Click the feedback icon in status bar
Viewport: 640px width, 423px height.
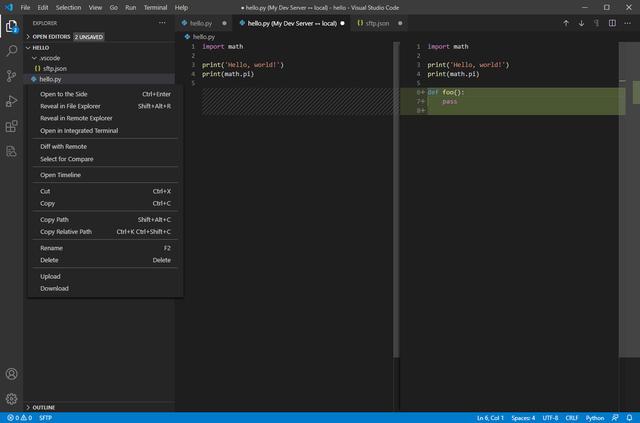point(615,418)
